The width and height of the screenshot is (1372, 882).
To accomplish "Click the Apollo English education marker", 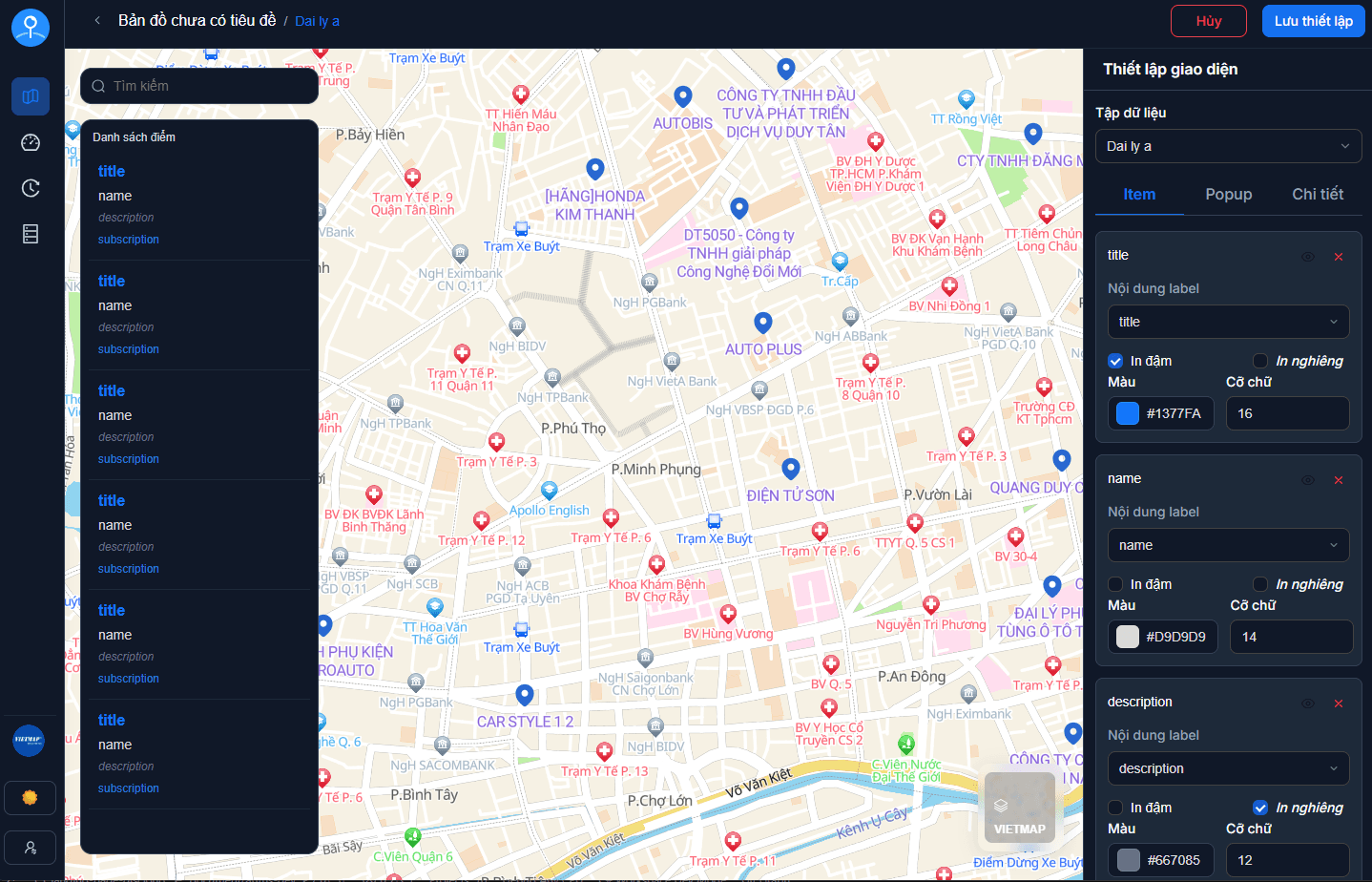I will coord(550,491).
